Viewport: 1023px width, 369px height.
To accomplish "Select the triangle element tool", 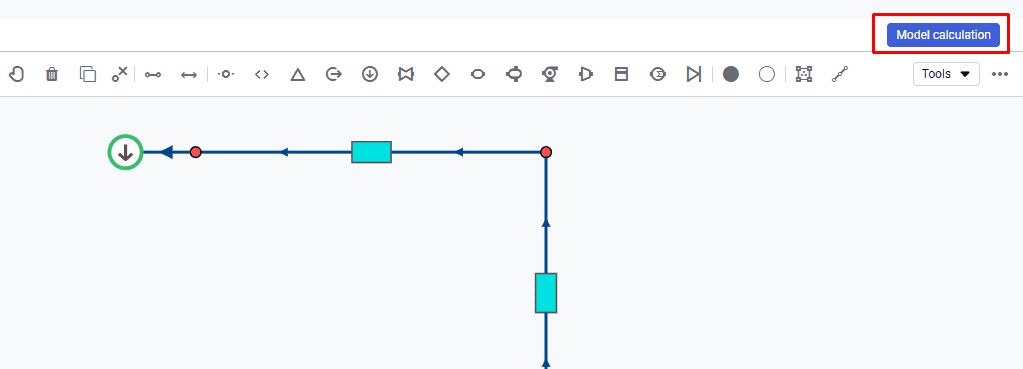I will tap(298, 74).
